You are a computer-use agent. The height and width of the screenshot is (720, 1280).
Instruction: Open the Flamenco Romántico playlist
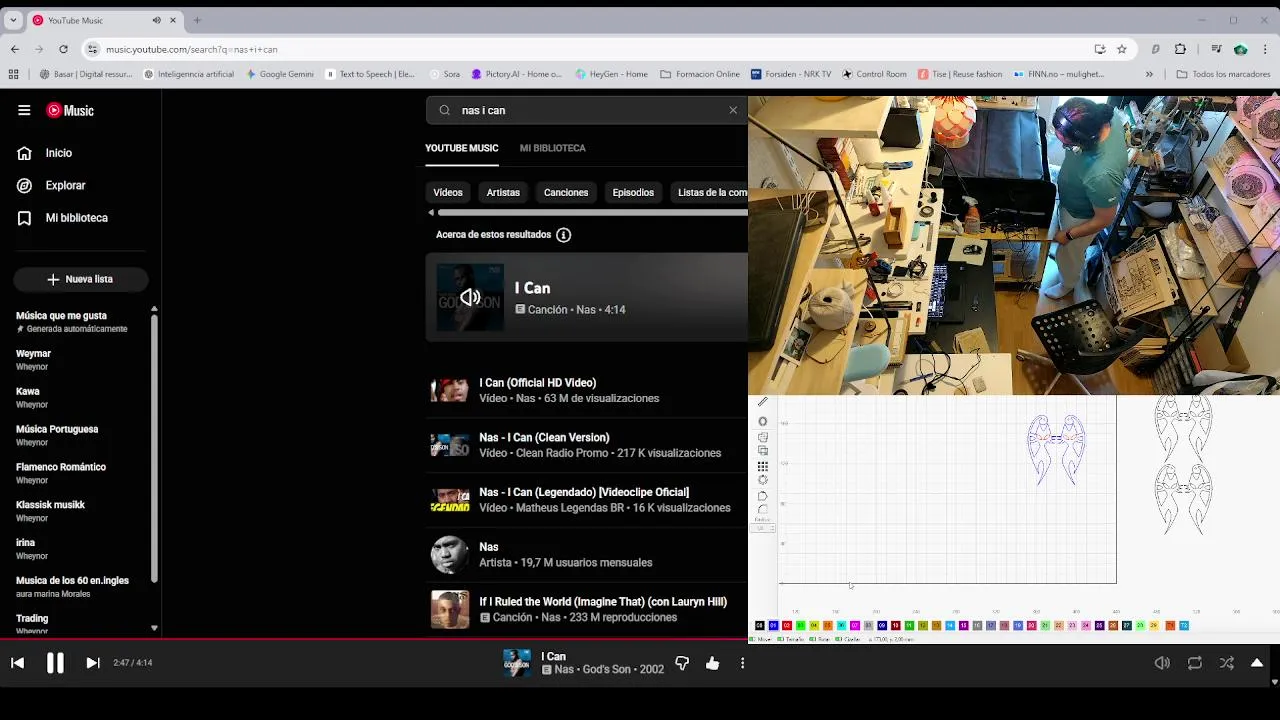(x=61, y=473)
